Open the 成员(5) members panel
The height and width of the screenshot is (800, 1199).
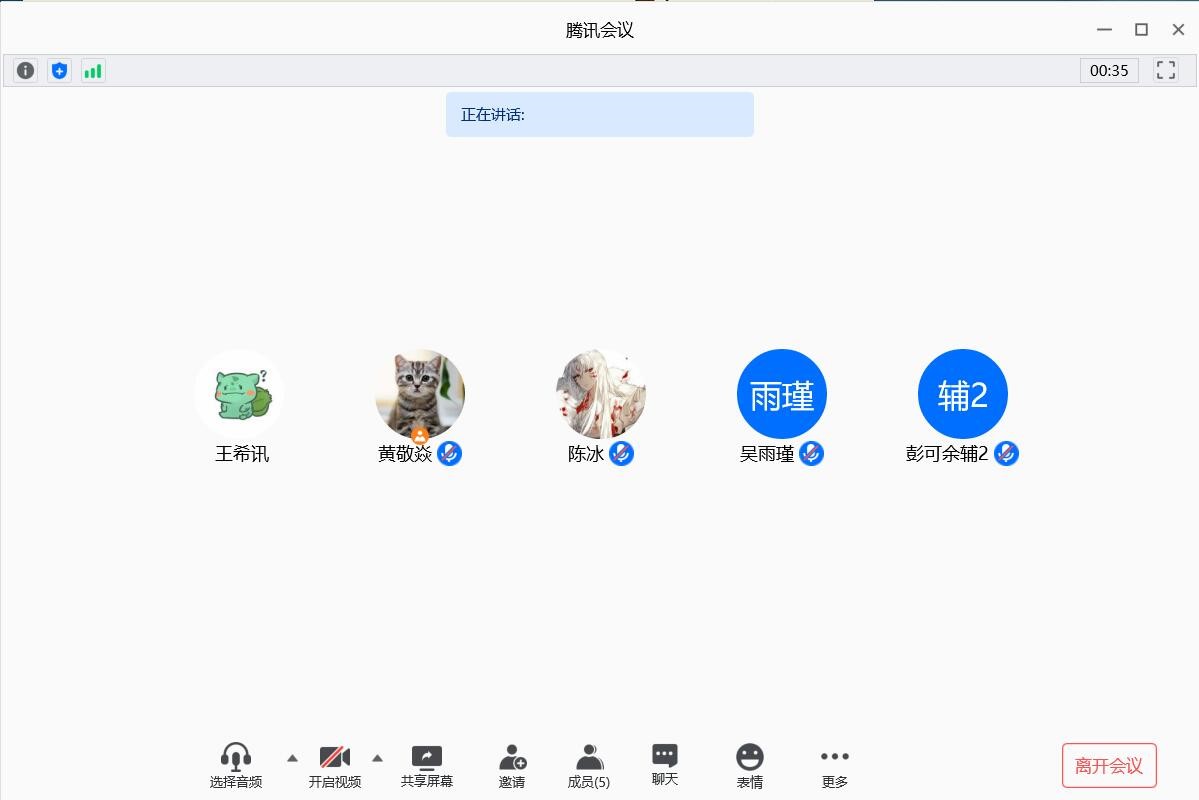[x=589, y=757]
